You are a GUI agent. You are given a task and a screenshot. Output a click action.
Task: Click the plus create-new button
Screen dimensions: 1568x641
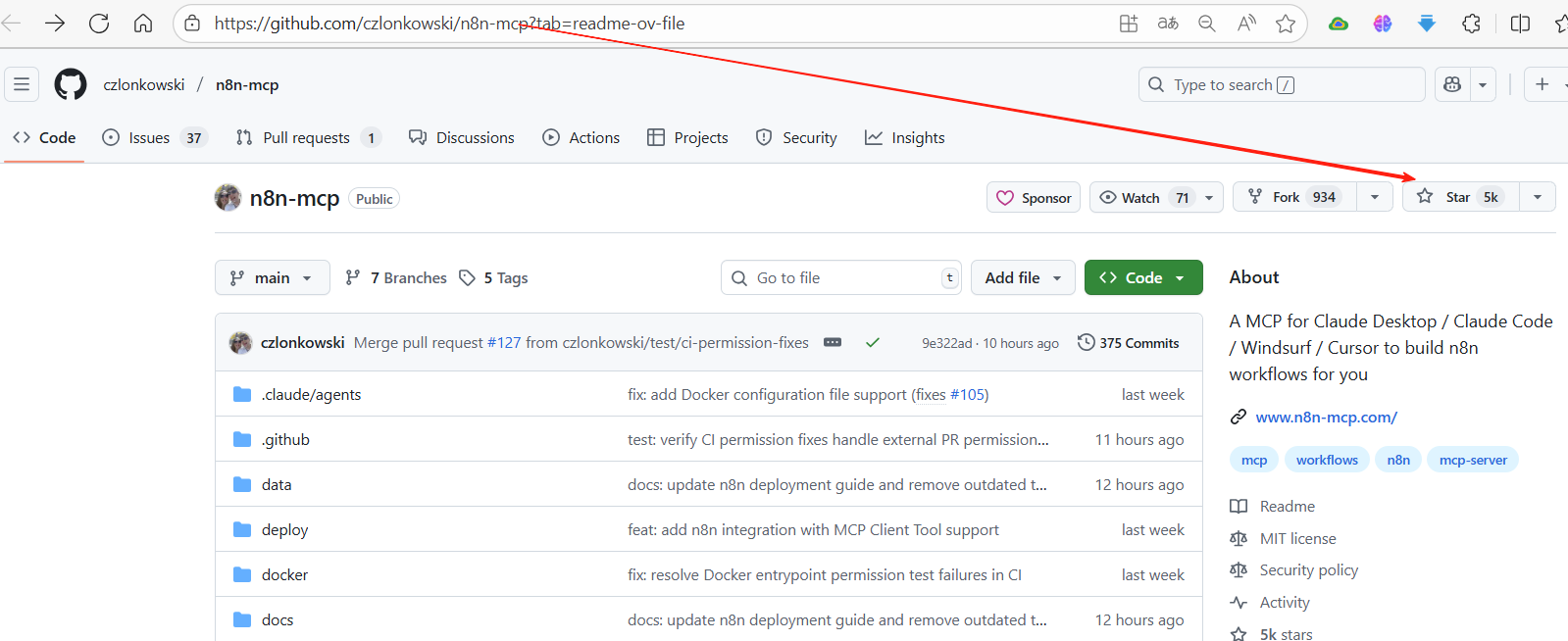click(x=1543, y=84)
